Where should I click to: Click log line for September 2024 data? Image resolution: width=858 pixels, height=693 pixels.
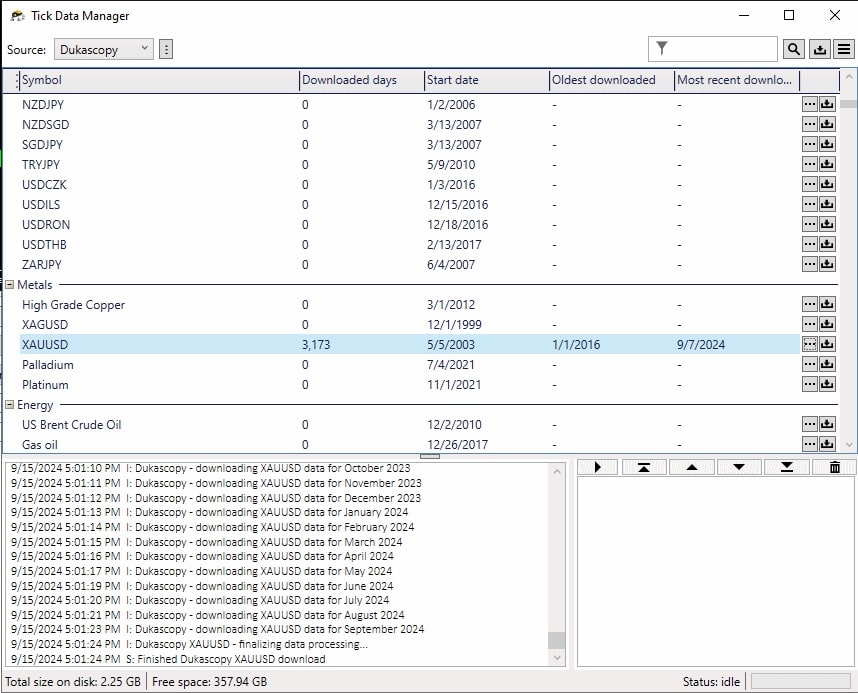[x=217, y=630]
